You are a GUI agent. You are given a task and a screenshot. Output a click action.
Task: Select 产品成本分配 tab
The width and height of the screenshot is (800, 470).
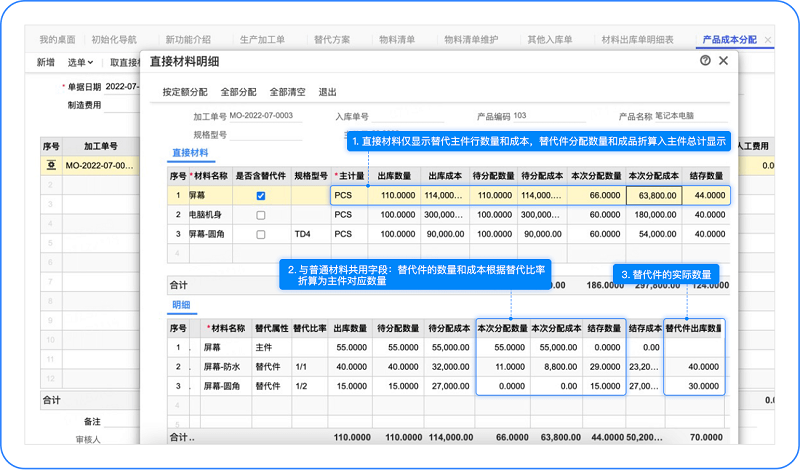tap(730, 39)
